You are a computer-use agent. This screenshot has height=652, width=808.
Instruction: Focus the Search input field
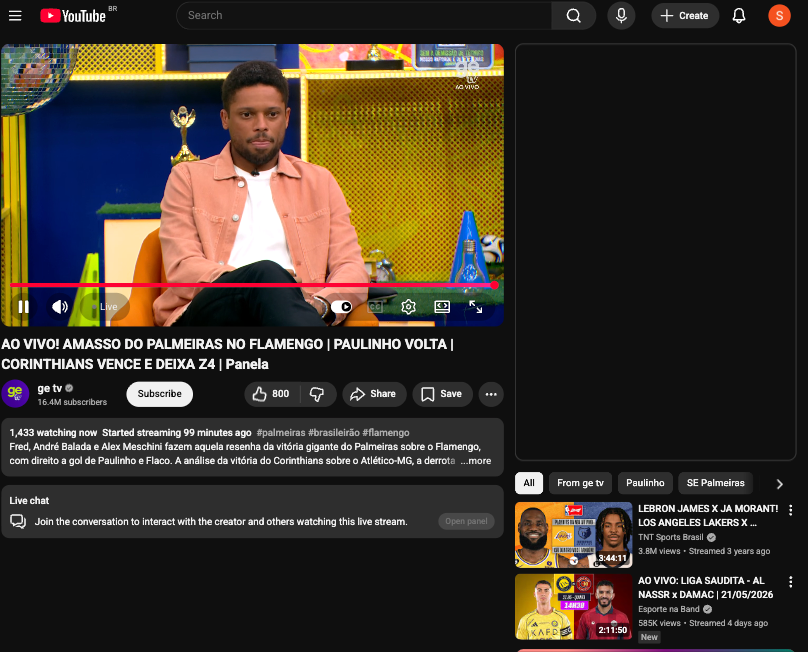pos(364,15)
